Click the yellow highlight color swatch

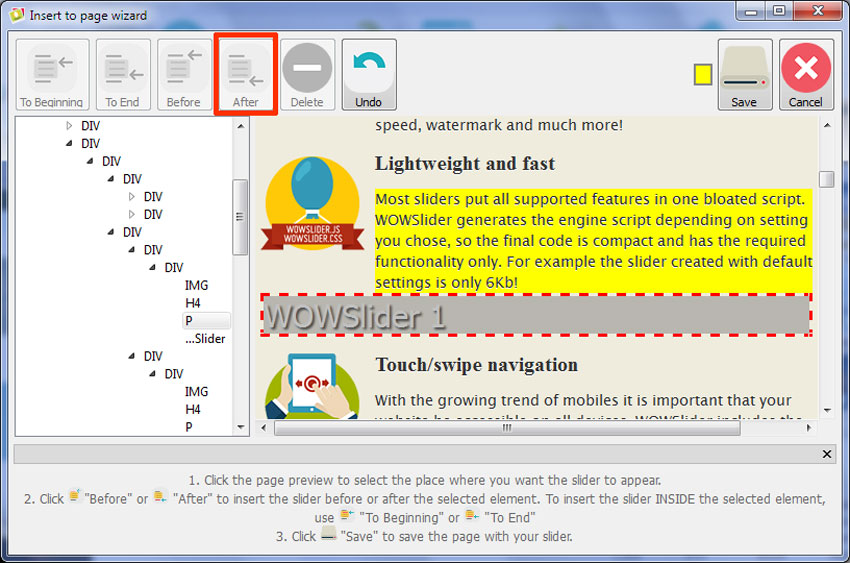703,74
